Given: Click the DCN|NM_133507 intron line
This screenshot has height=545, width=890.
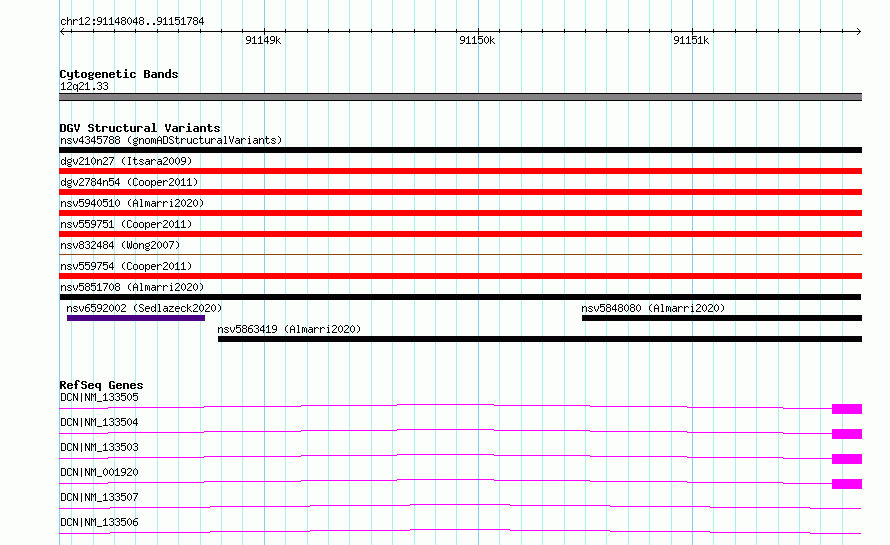Looking at the screenshot, I should [460, 505].
